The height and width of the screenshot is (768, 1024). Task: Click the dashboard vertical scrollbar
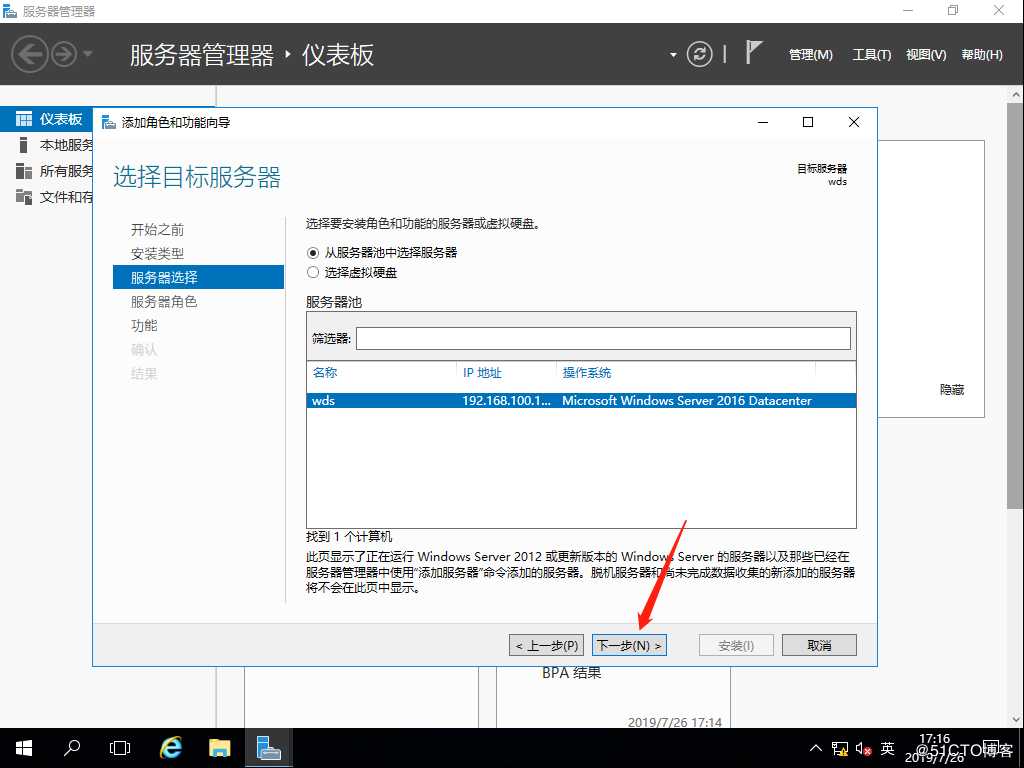tap(1015, 305)
